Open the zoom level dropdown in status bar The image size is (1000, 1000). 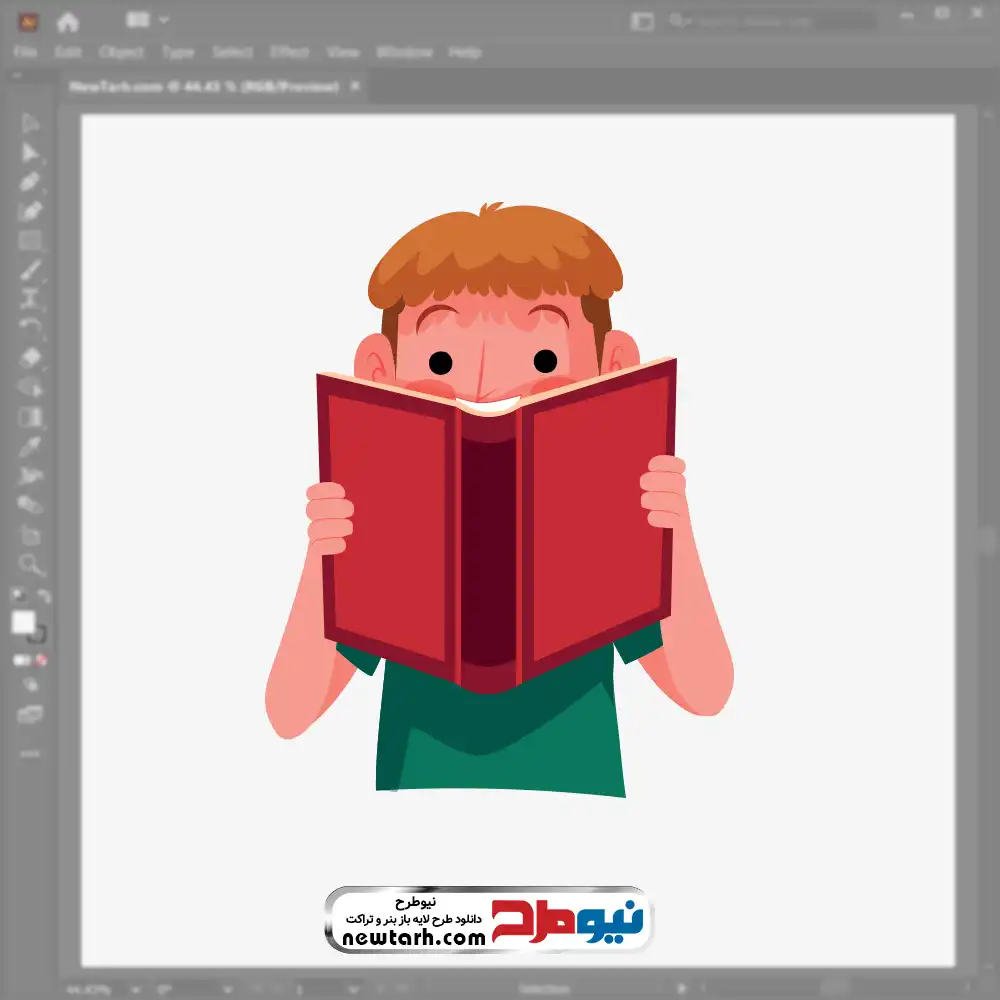click(136, 990)
